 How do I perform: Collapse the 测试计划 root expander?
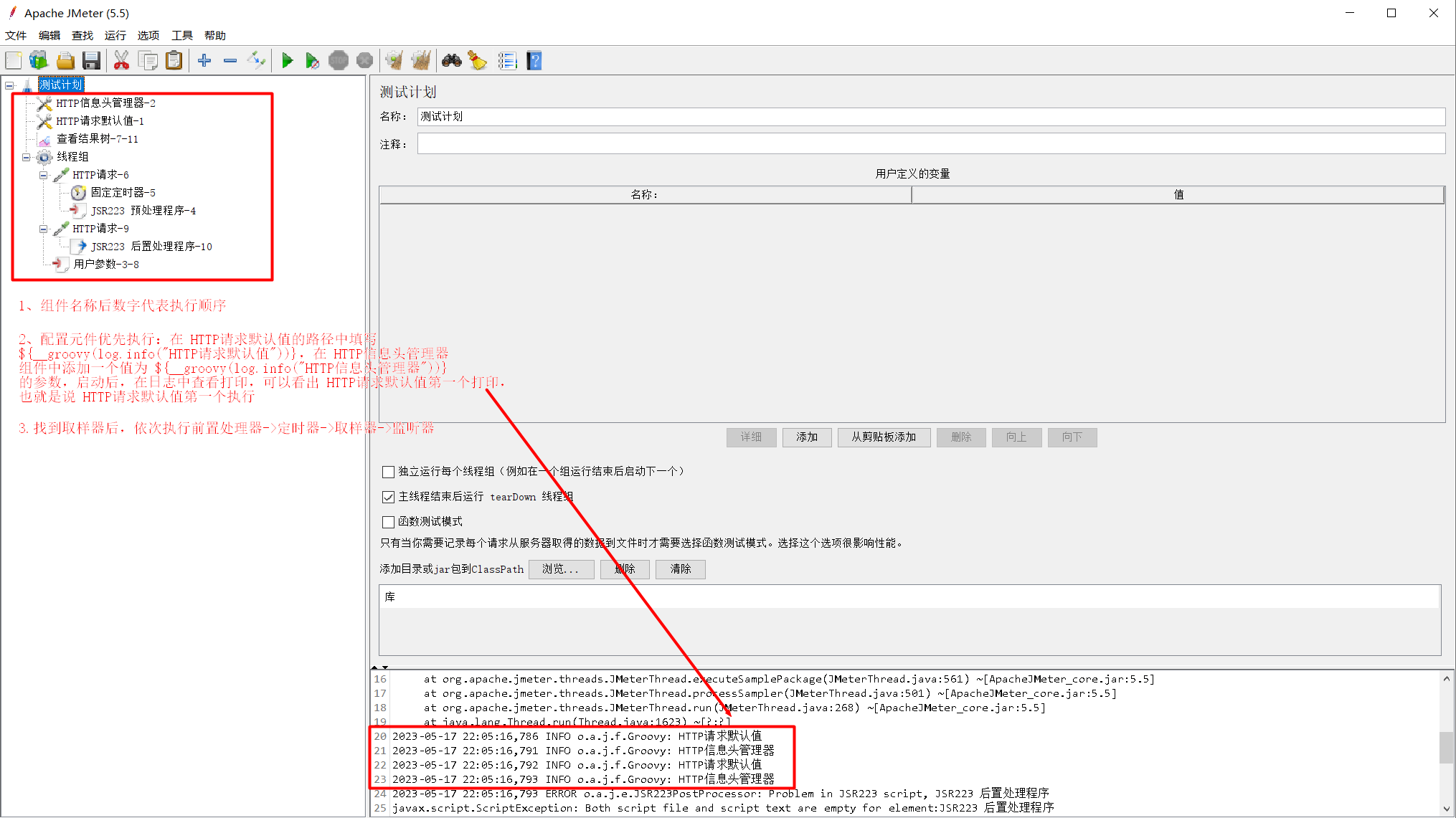click(9, 85)
